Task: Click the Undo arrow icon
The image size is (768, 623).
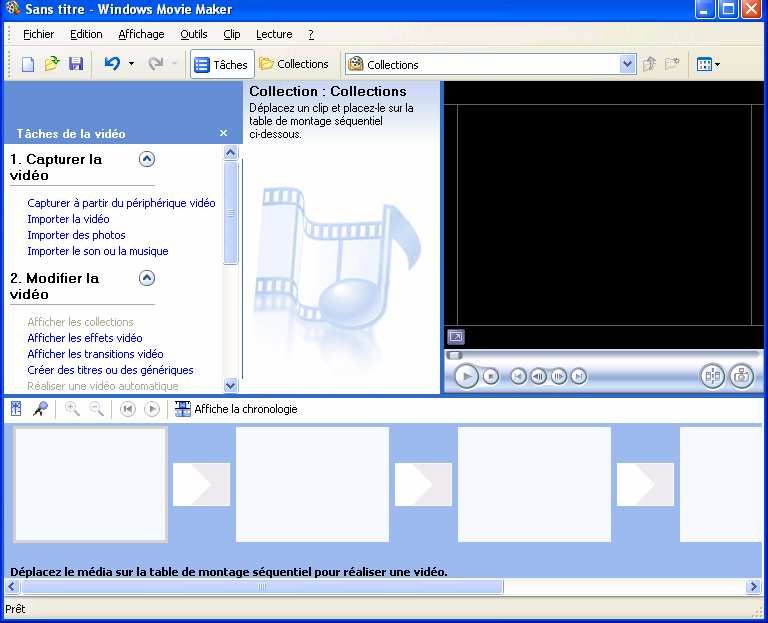Action: coord(112,64)
